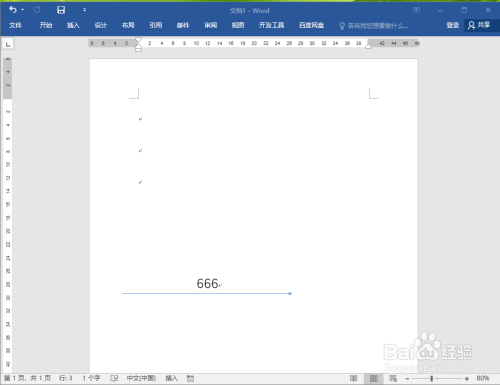
Task: Click the right indent marker on ruler
Action: pyautogui.click(x=368, y=46)
